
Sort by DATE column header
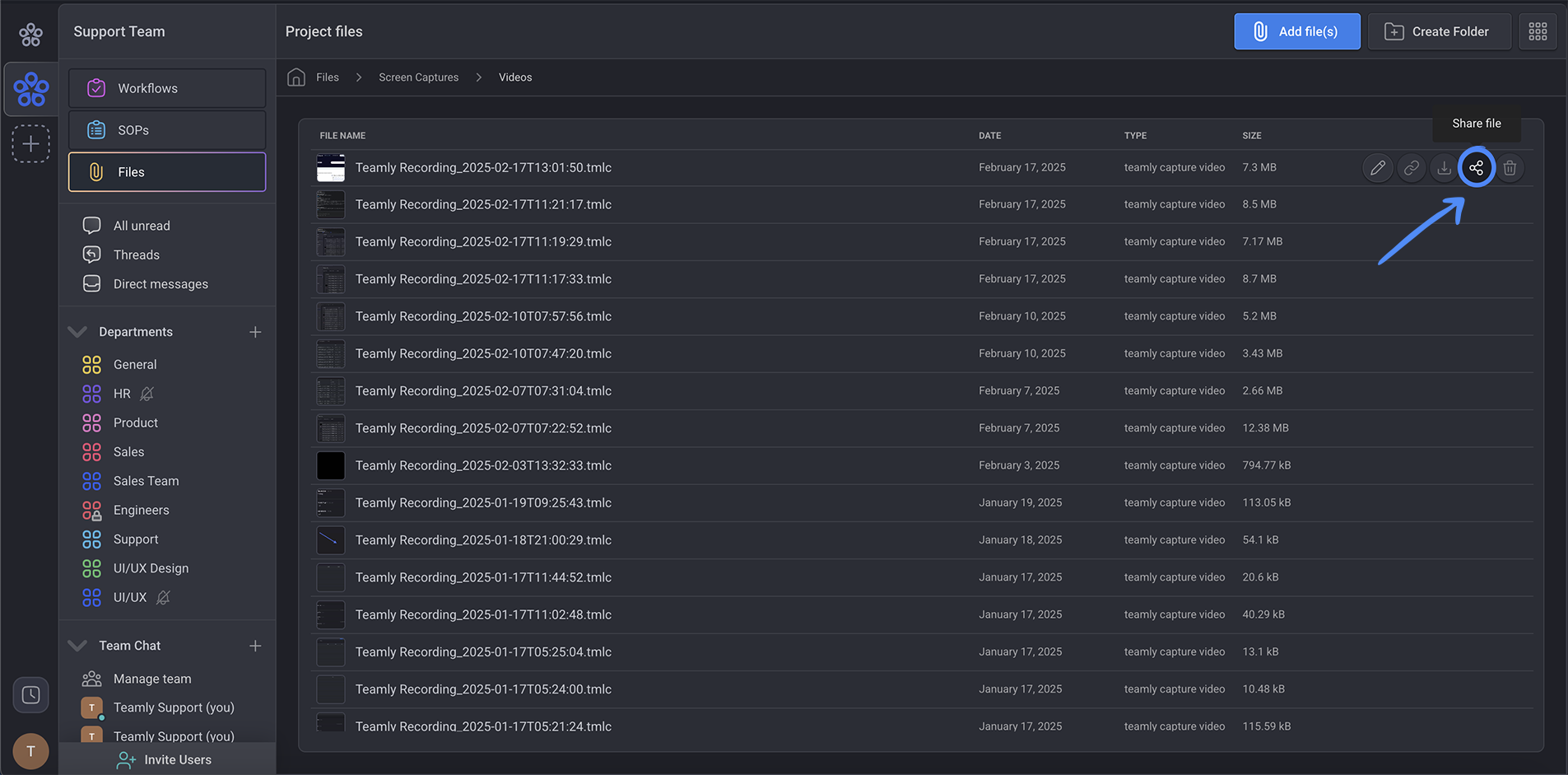click(x=989, y=136)
